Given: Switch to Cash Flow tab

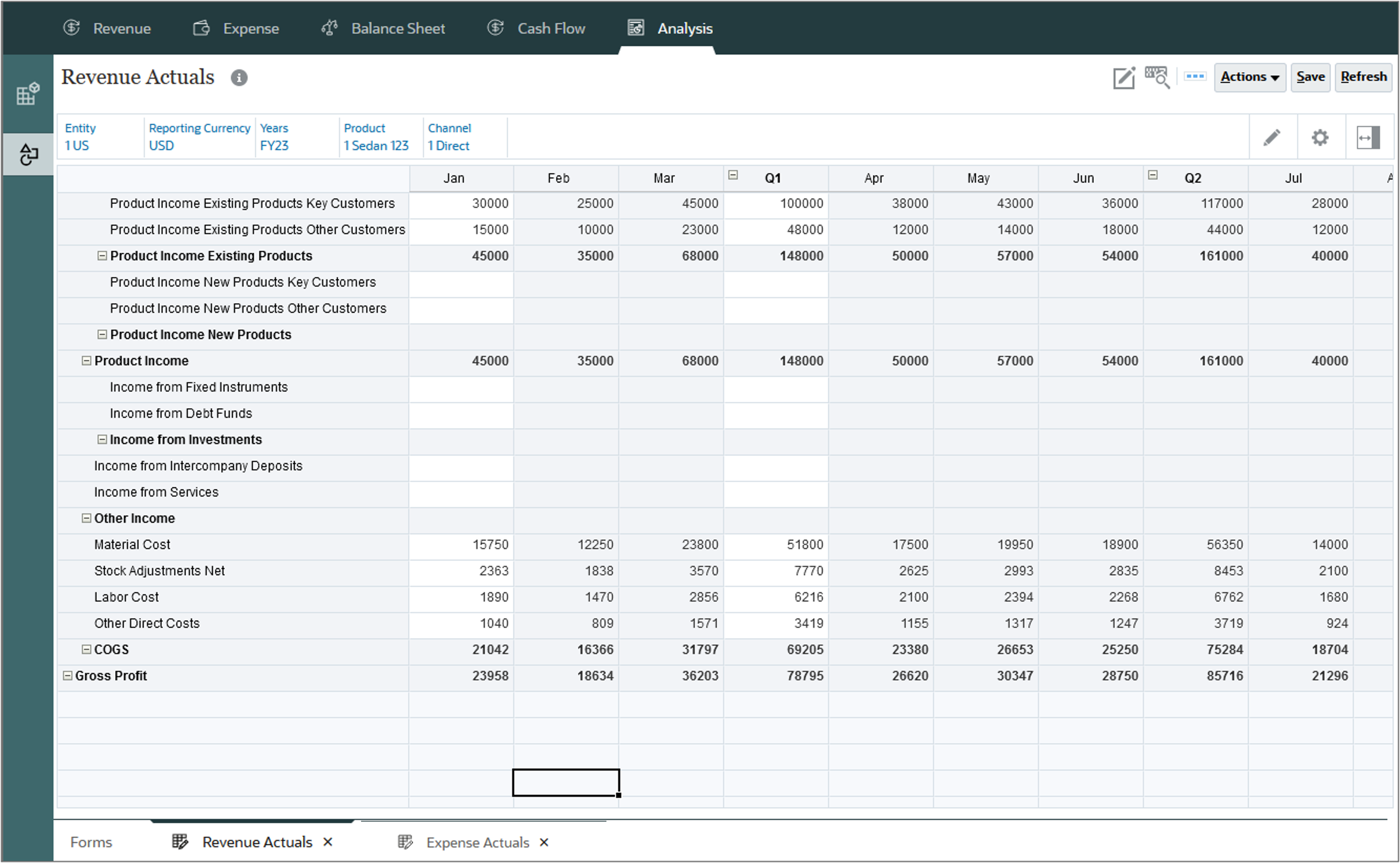Looking at the screenshot, I should (536, 28).
